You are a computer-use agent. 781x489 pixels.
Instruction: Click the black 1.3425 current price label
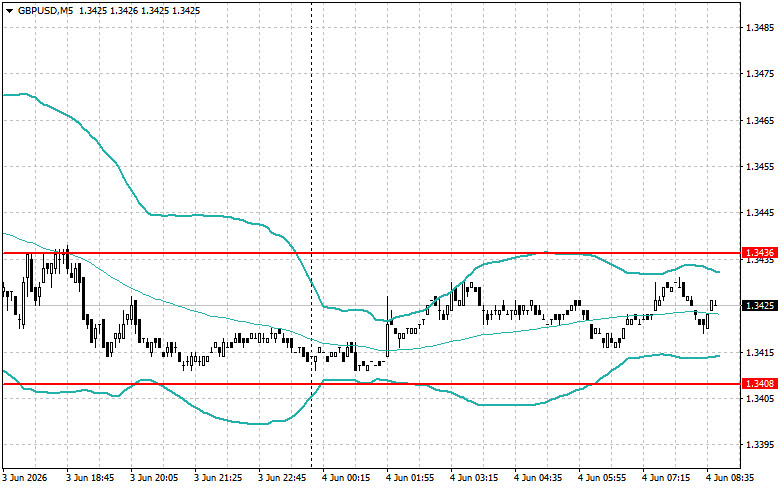pos(760,305)
